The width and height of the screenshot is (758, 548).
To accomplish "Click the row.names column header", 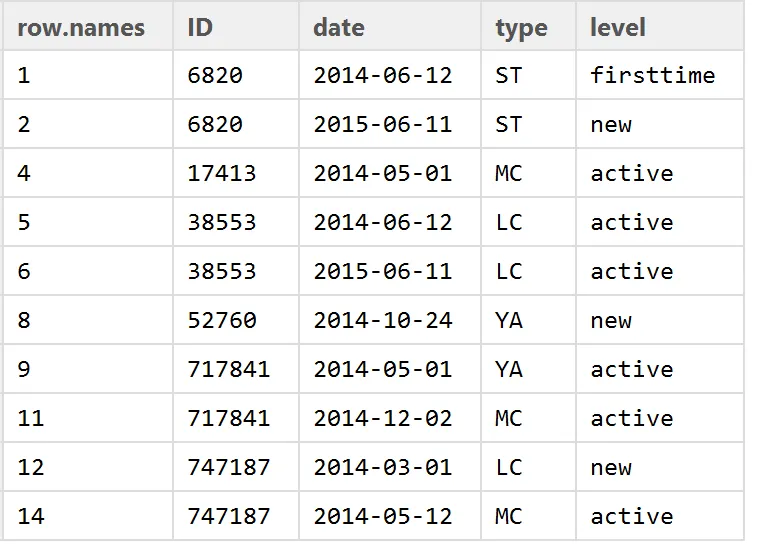I will point(88,27).
